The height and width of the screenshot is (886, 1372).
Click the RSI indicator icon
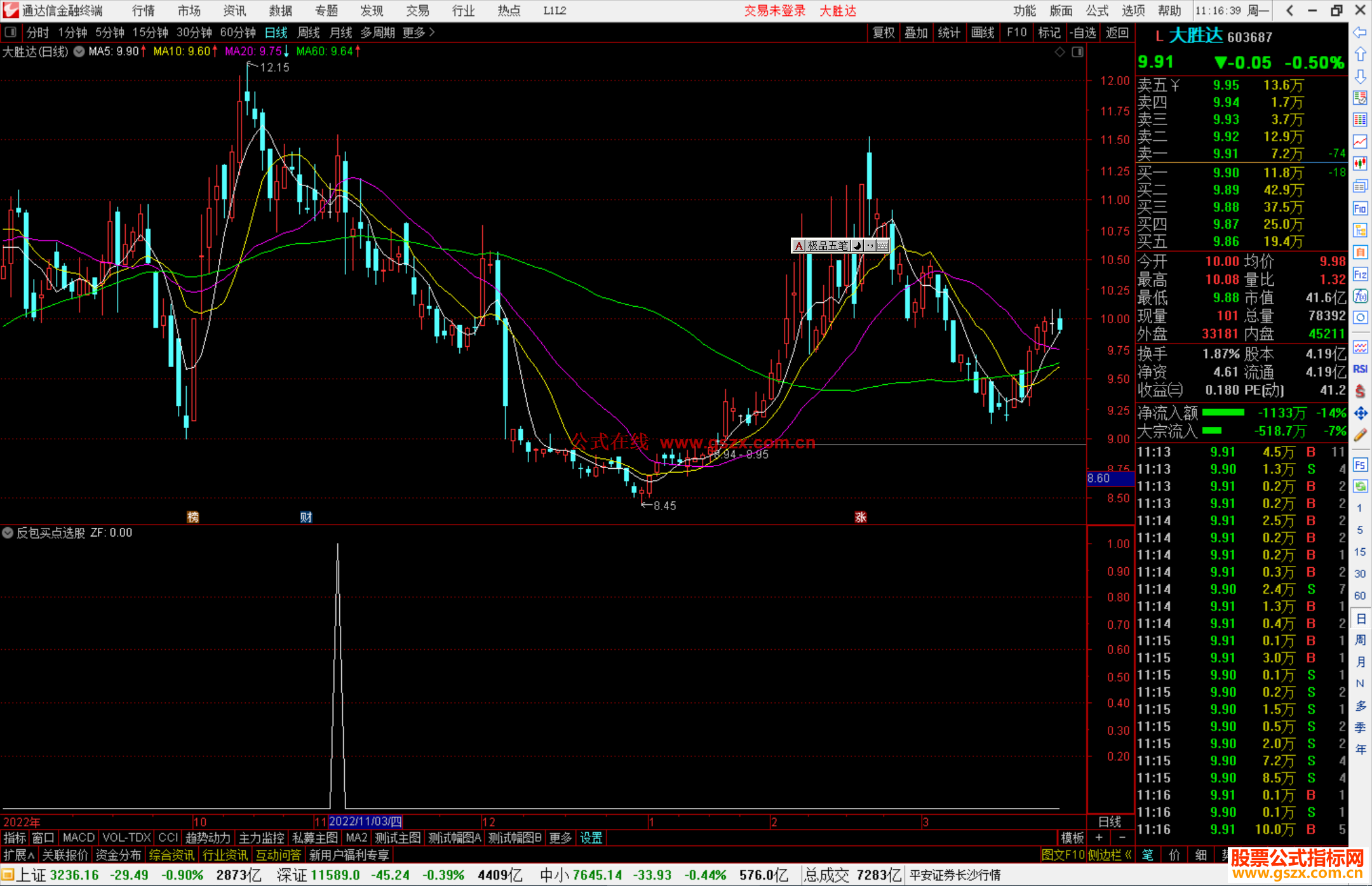1359,369
